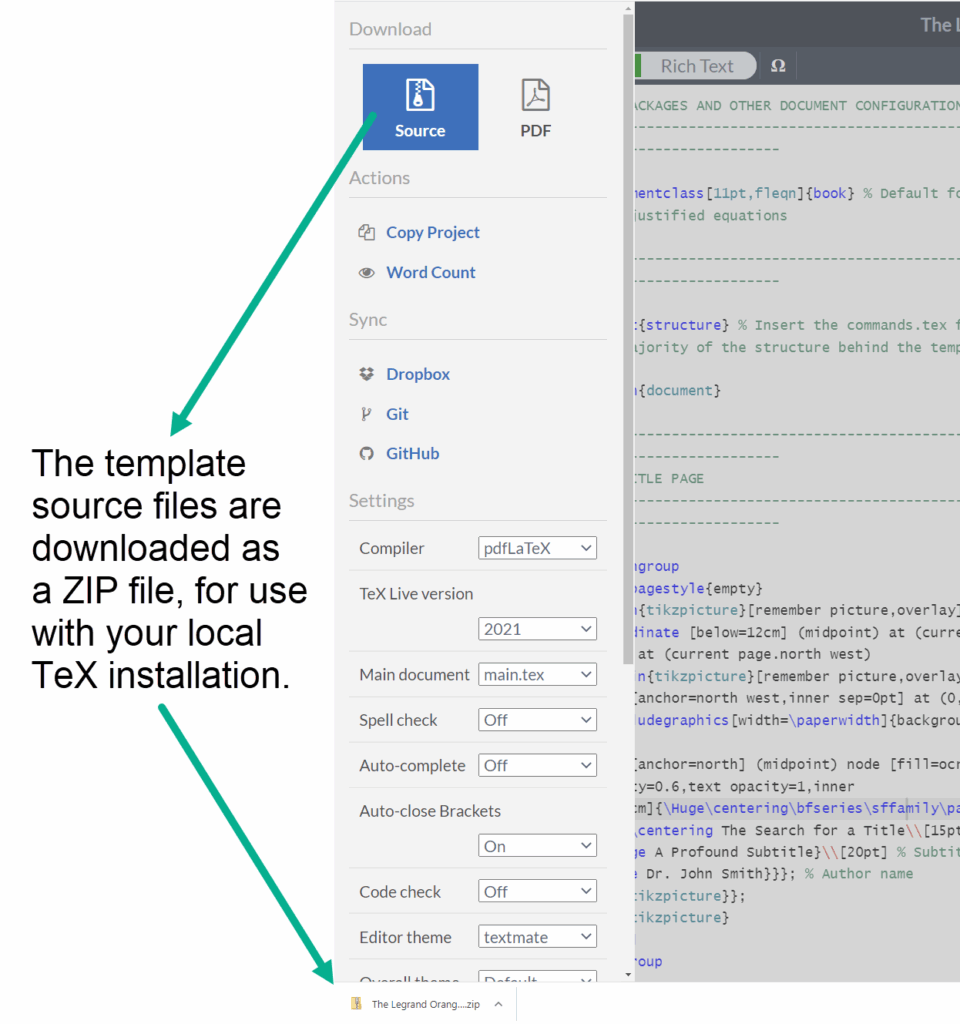The width and height of the screenshot is (960, 1024).
Task: Open the Editor theme dropdown
Action: [x=537, y=937]
